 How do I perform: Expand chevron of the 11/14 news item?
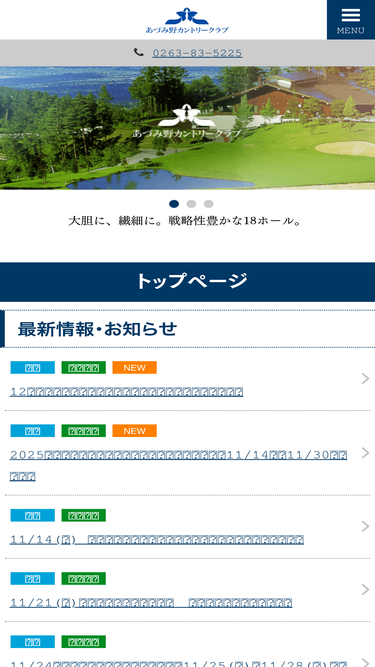pos(365,527)
